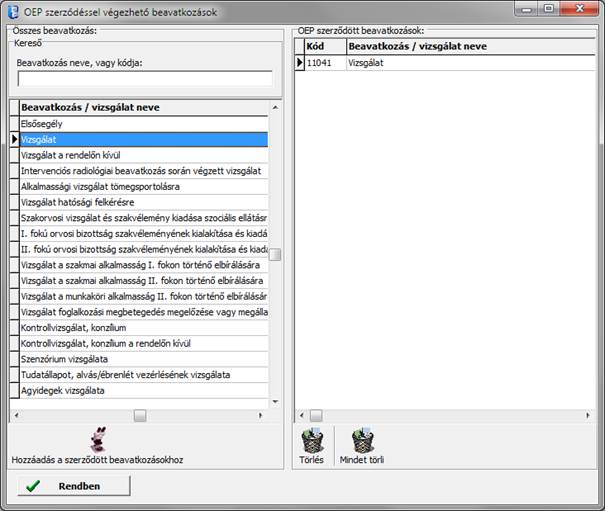Select Szenzórium vizsgálata entry
Viewport: 605px width, 511px height.
pos(144,359)
